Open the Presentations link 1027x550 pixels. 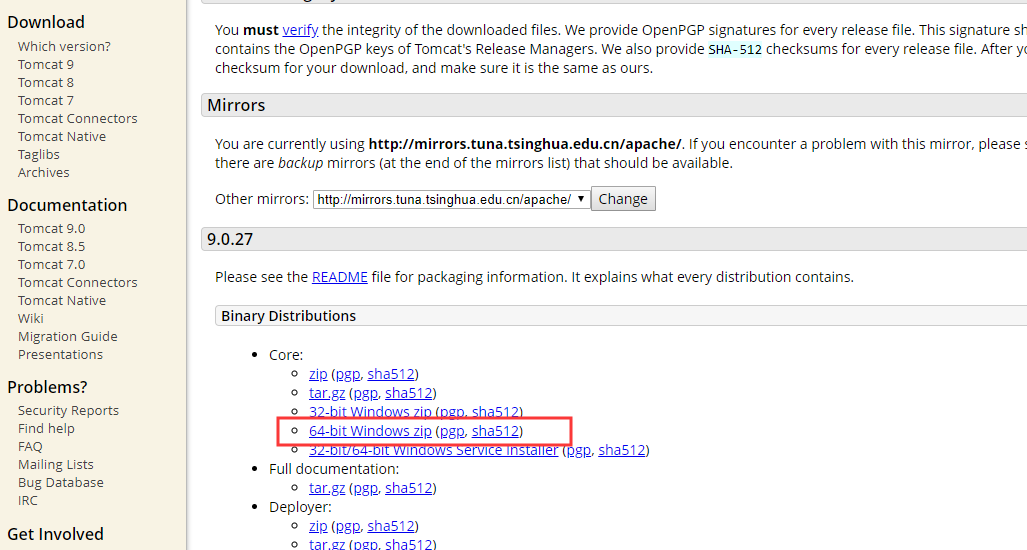coord(60,354)
